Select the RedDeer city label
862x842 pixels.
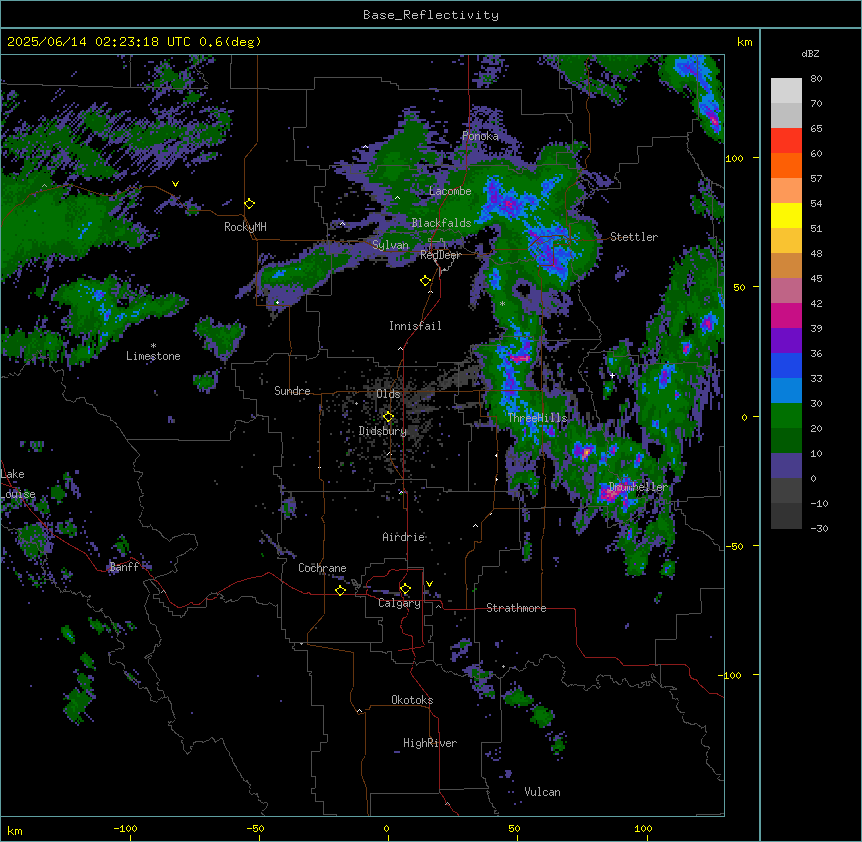click(440, 255)
